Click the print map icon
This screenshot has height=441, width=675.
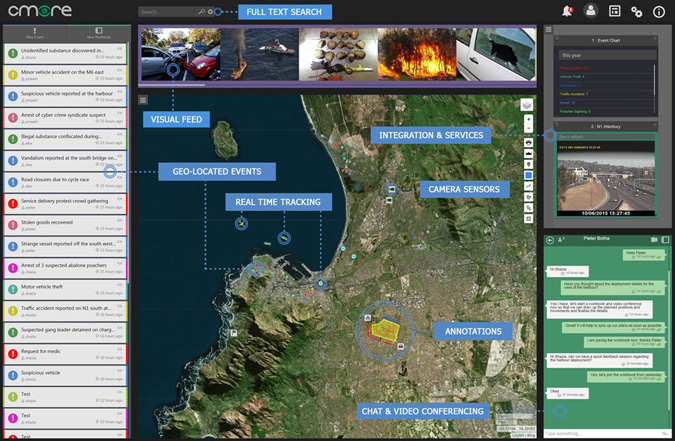point(528,143)
